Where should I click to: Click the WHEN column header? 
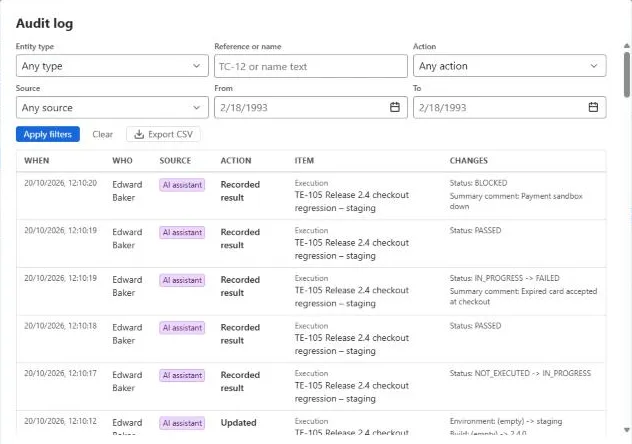[x=37, y=161]
